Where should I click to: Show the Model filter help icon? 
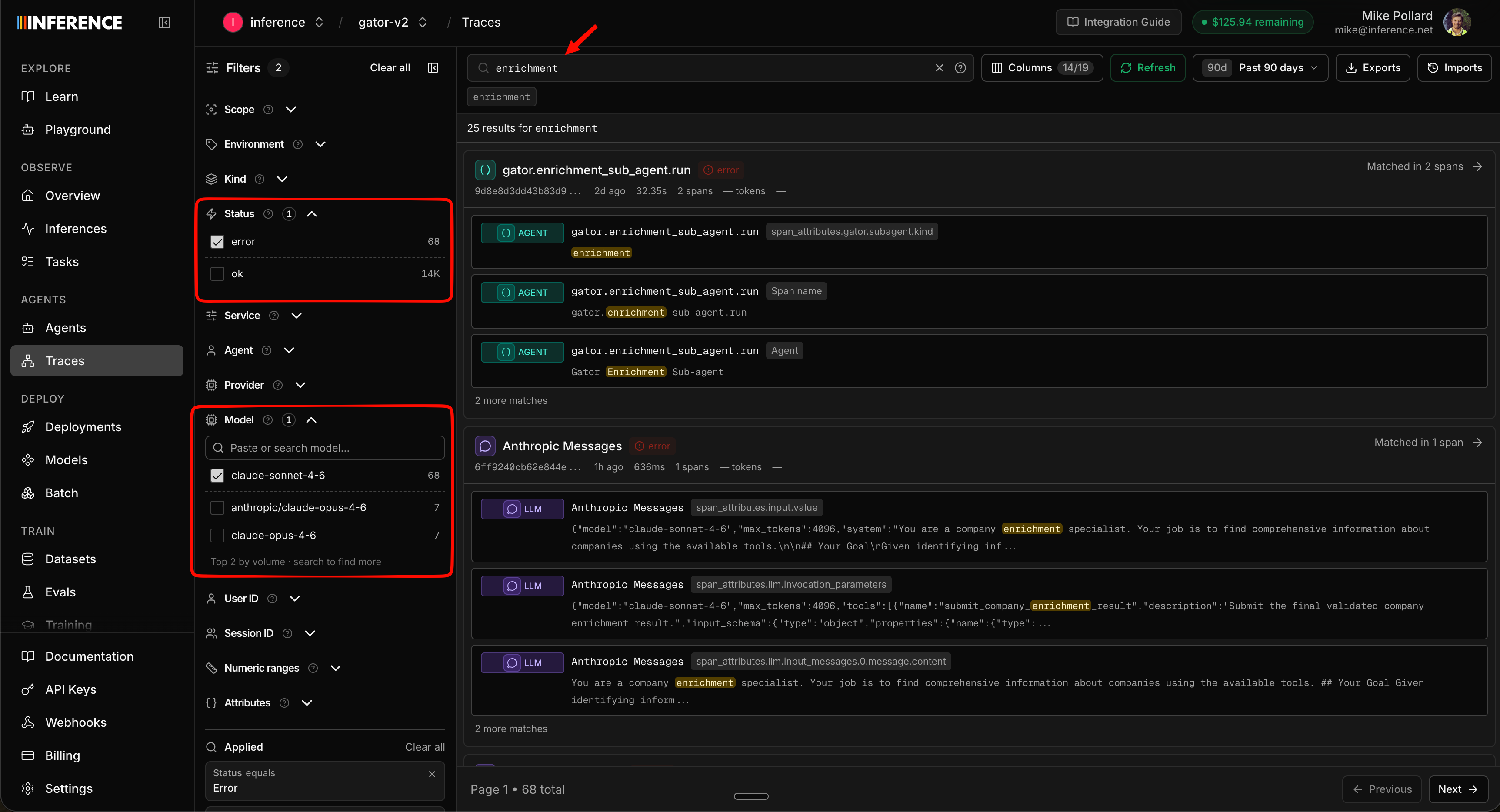(x=268, y=419)
